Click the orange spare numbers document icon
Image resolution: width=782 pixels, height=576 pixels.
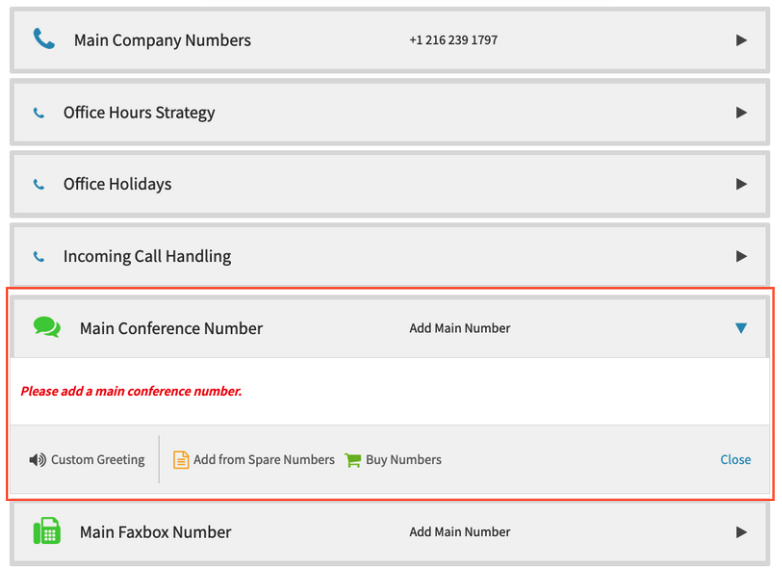tap(181, 460)
